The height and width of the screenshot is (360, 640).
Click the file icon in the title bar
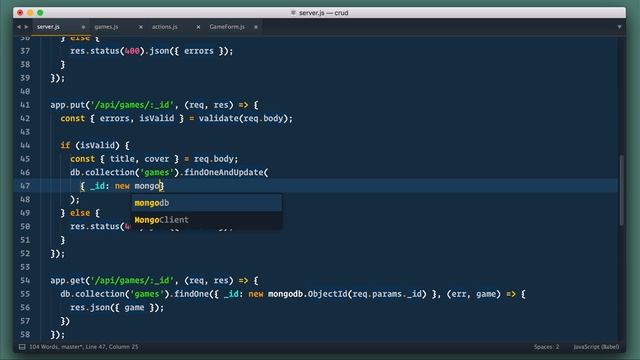[x=293, y=13]
